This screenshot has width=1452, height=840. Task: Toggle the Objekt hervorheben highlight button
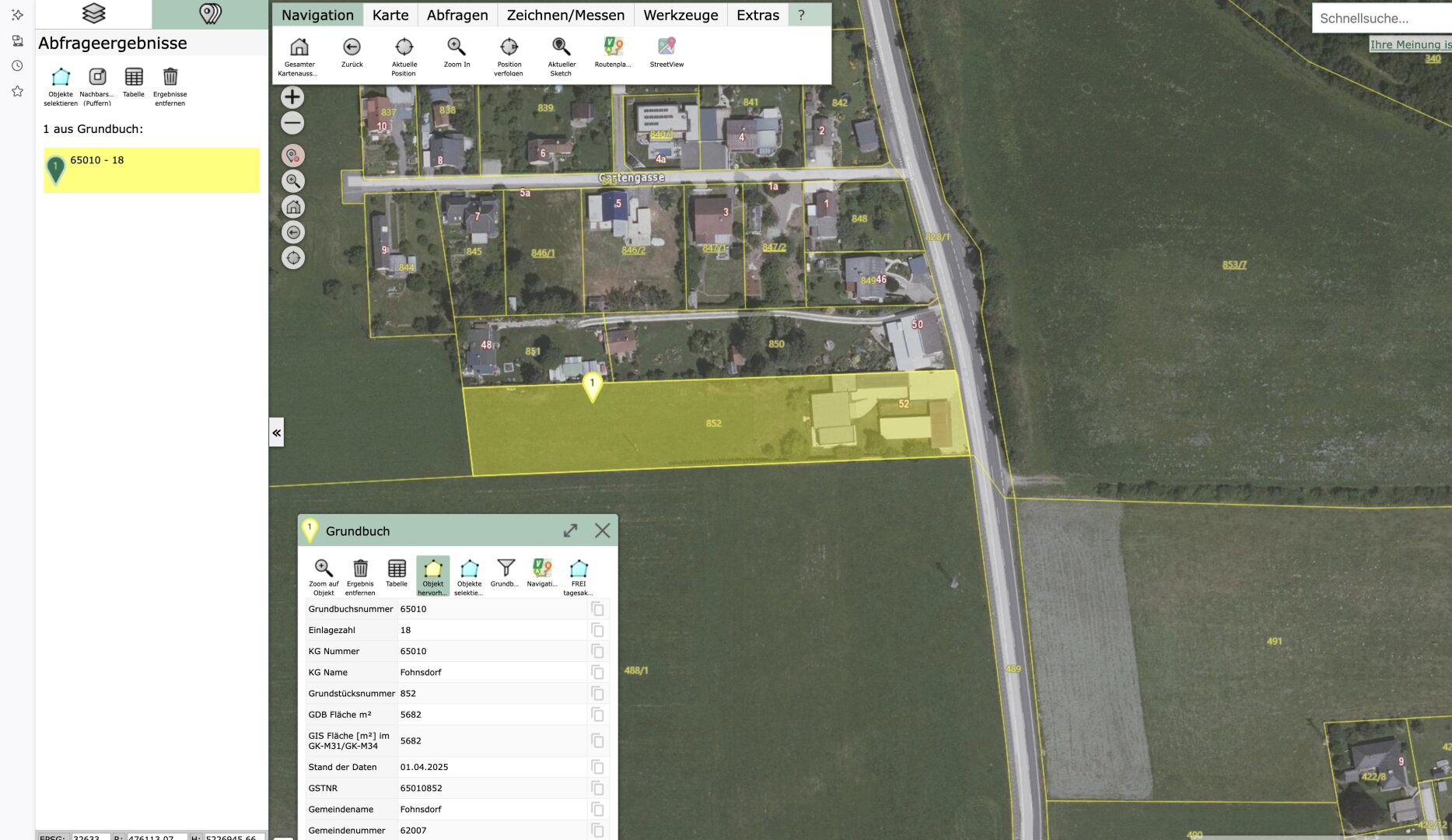[432, 576]
